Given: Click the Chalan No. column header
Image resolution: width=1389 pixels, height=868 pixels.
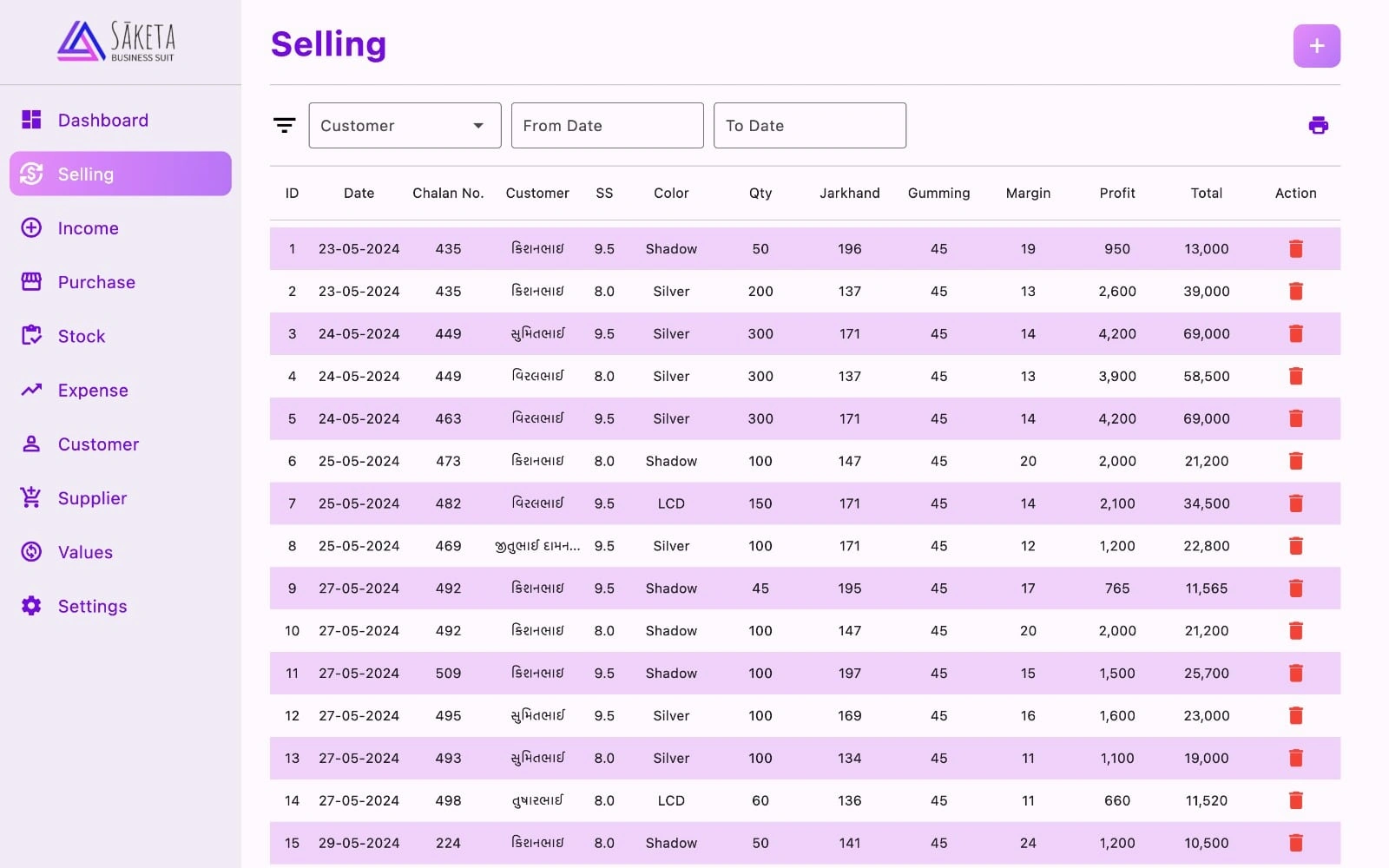Looking at the screenshot, I should (x=448, y=193).
